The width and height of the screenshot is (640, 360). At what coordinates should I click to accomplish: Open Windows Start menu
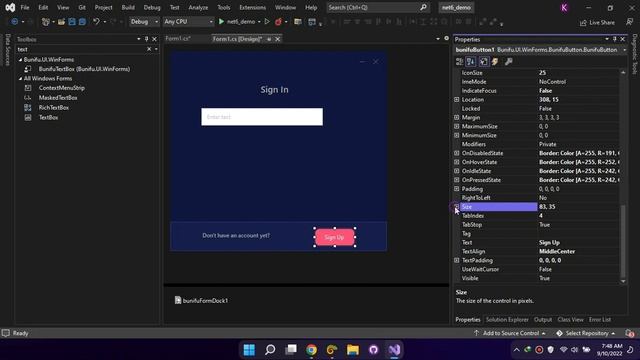(249, 350)
